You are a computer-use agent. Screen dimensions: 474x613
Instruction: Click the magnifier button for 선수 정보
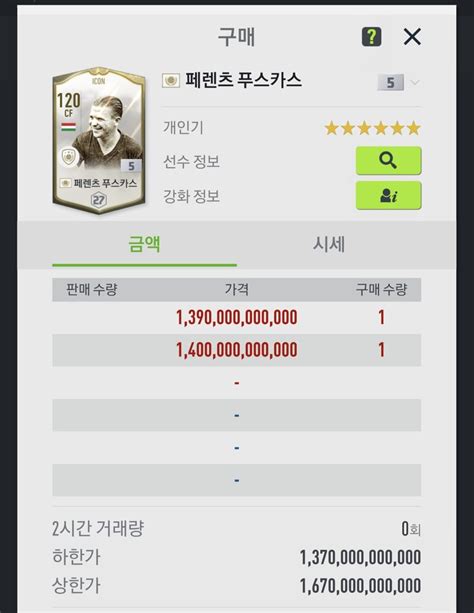[388, 161]
